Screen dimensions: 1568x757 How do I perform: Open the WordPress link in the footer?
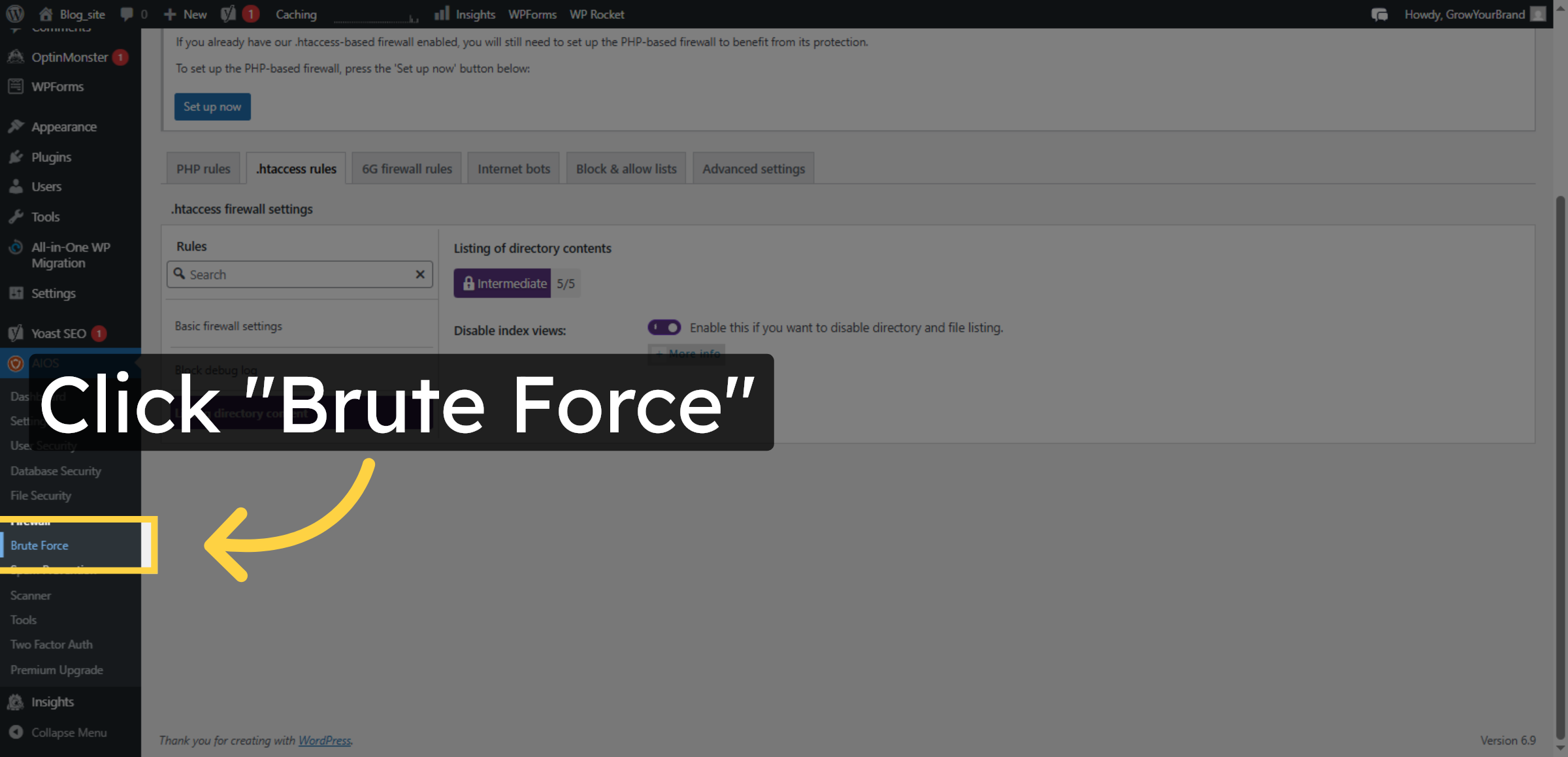pos(325,740)
